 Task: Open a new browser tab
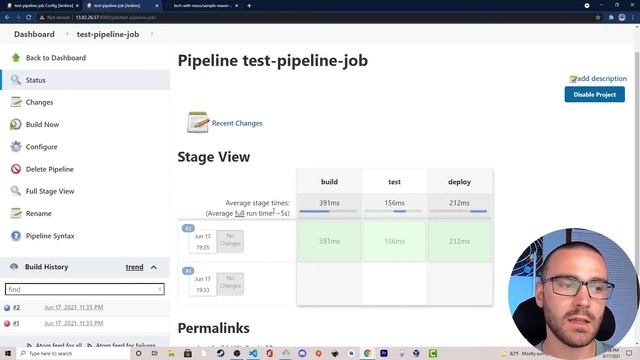point(249,6)
